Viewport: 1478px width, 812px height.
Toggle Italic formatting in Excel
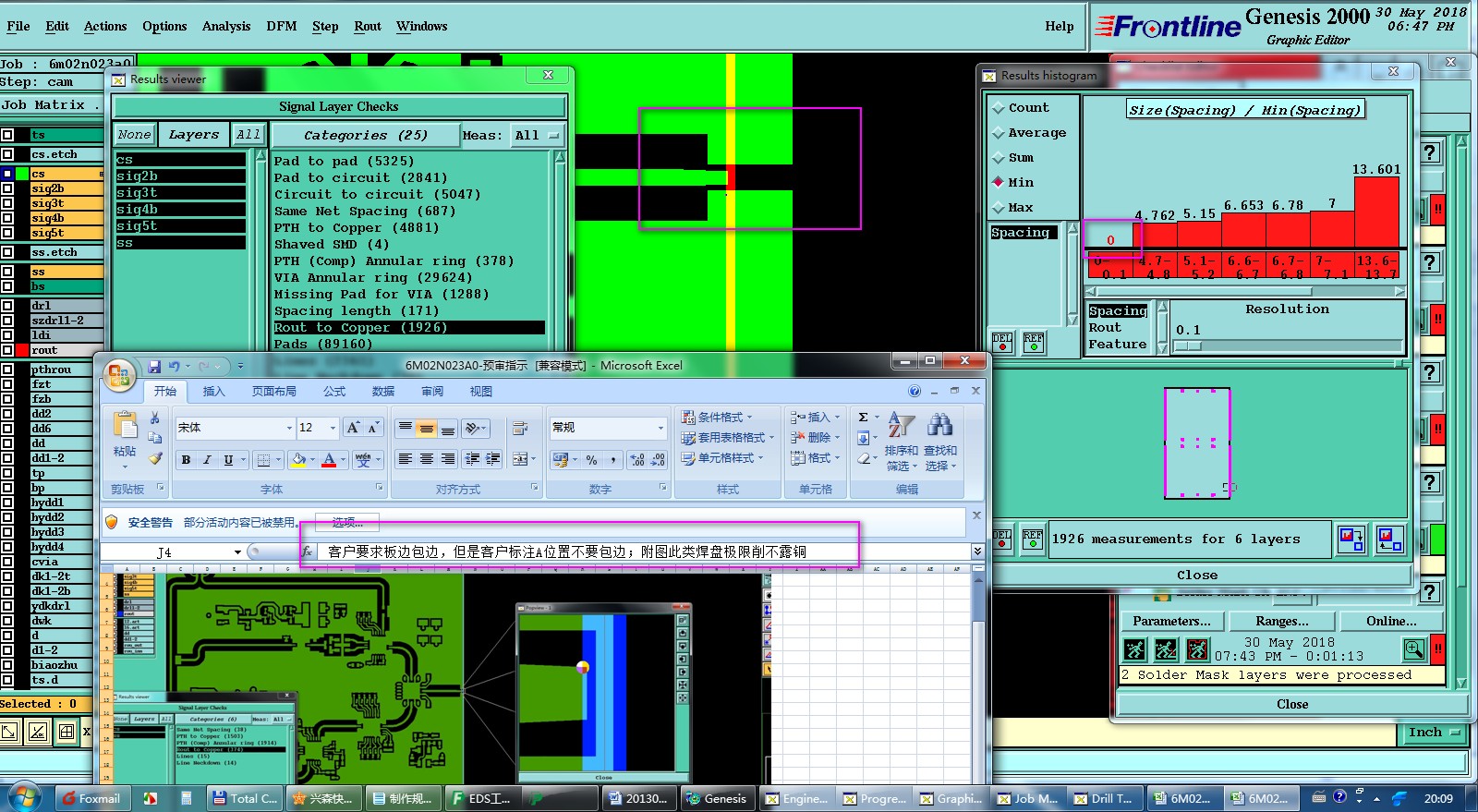pyautogui.click(x=207, y=459)
